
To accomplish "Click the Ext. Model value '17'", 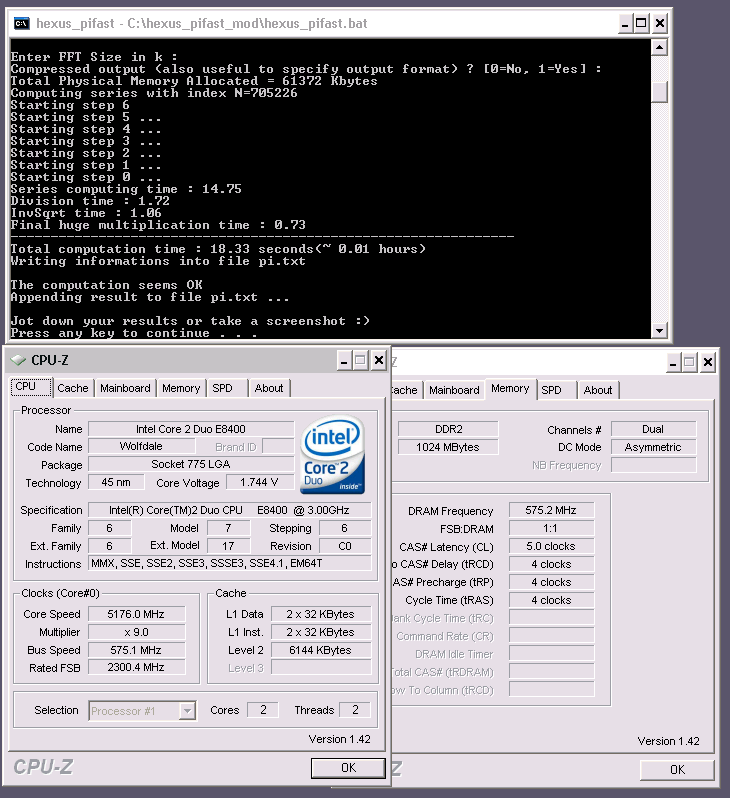I will point(229,546).
